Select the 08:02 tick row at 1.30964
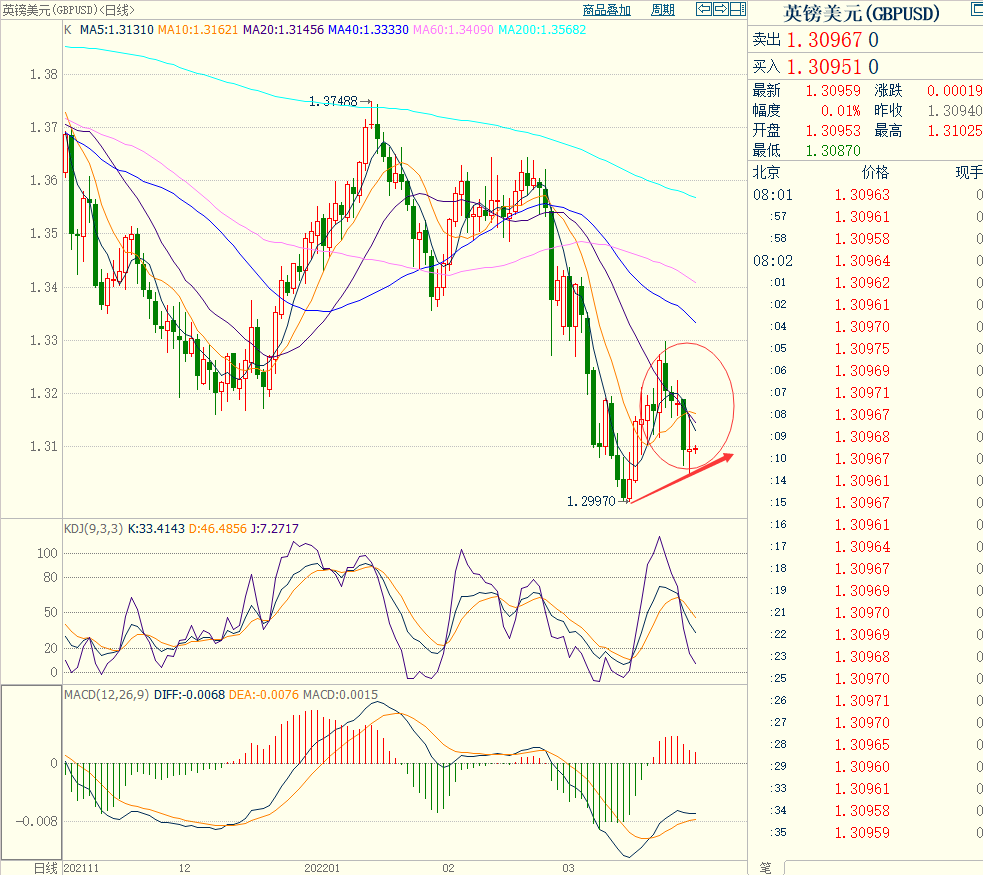The height and width of the screenshot is (875, 983). point(865,261)
